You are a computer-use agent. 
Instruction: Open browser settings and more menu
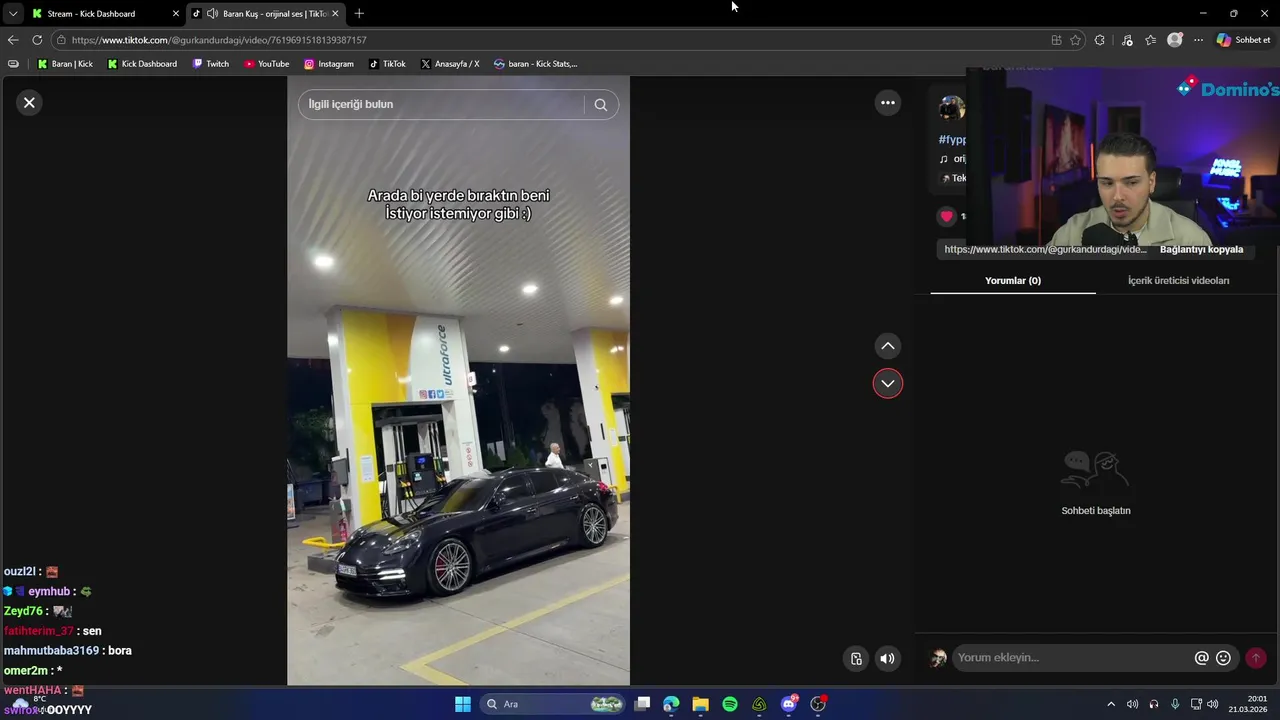pyautogui.click(x=1198, y=40)
